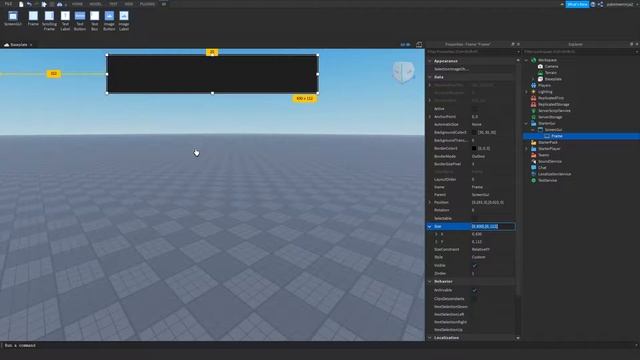
Task: Collapse the Appearance properties section
Action: [x=430, y=61]
